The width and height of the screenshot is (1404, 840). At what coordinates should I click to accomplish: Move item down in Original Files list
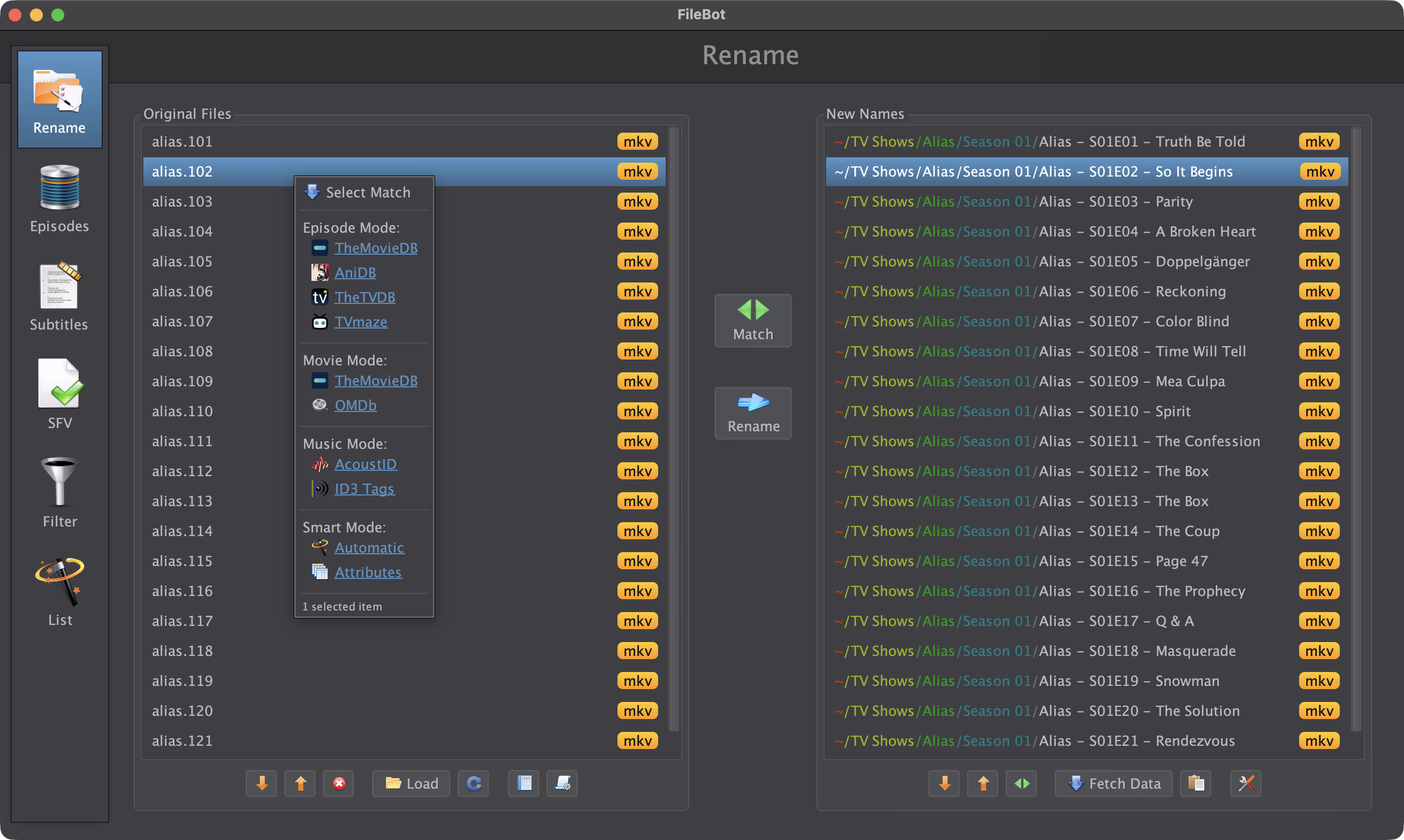point(262,783)
